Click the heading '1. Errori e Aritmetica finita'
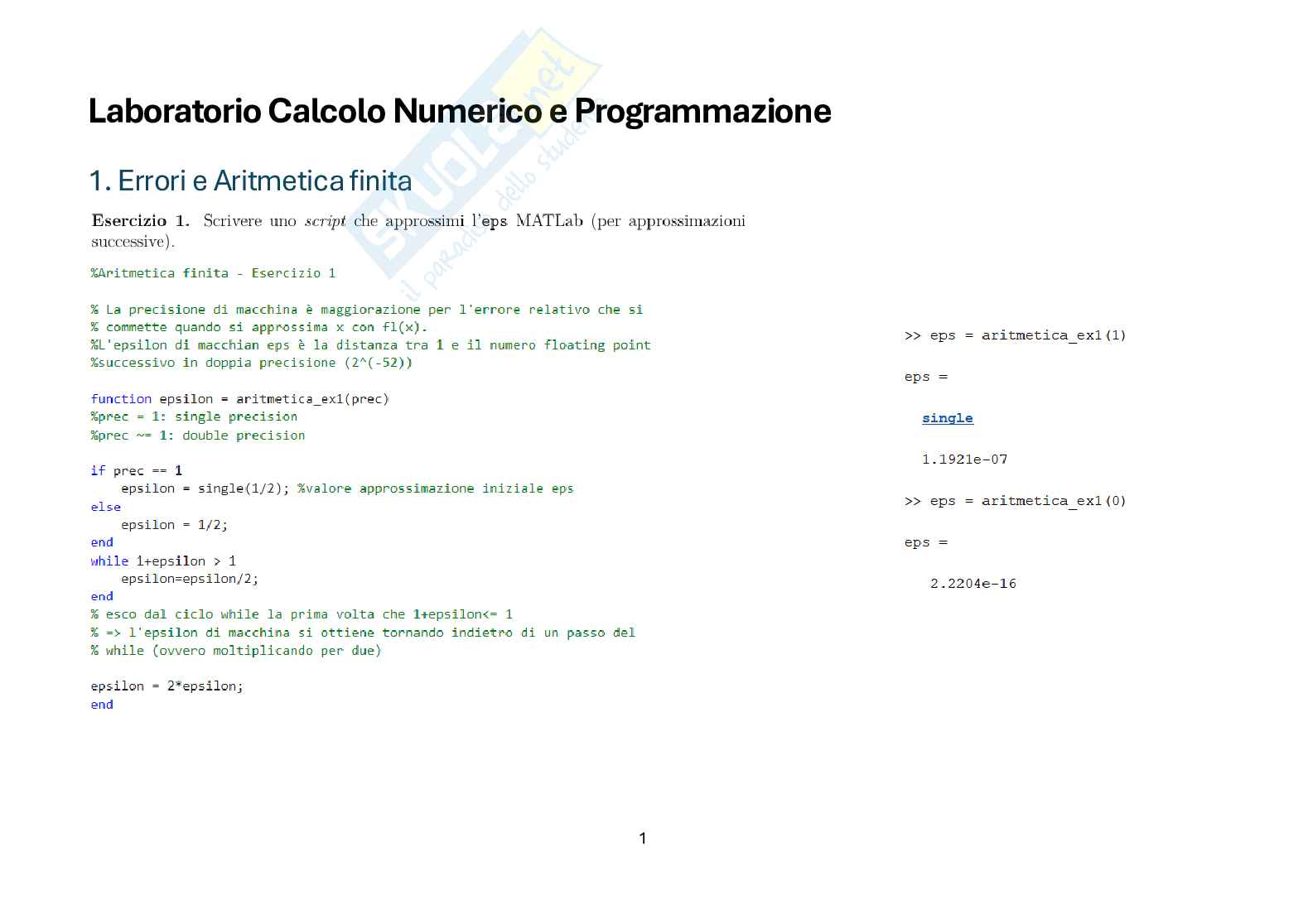Screen dimensions: 1308x924 (x=250, y=180)
